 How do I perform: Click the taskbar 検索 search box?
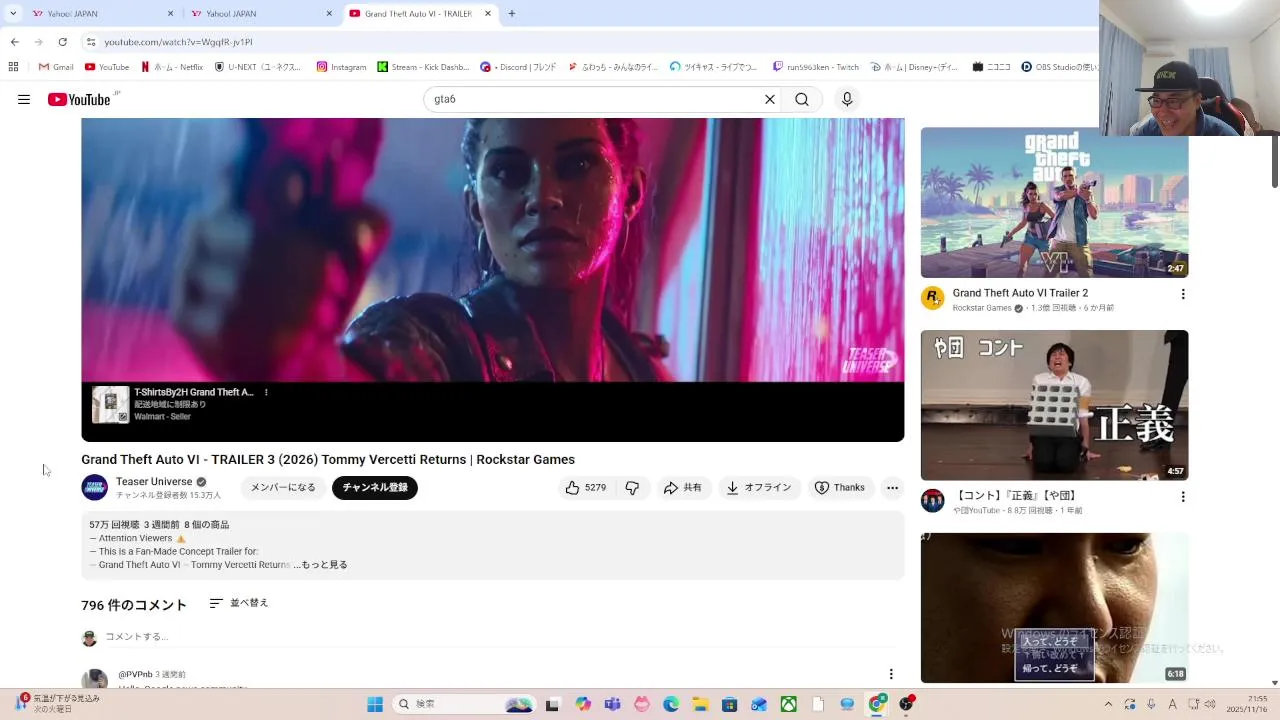click(x=464, y=704)
